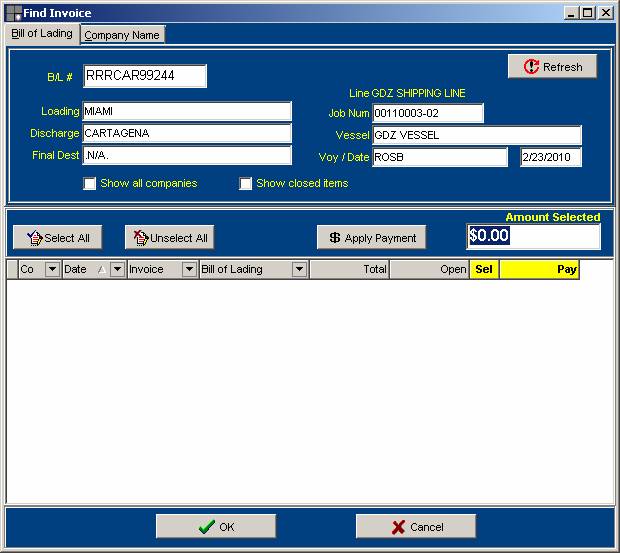
Task: Click the Find Invoice window title icon
Action: pos(12,12)
